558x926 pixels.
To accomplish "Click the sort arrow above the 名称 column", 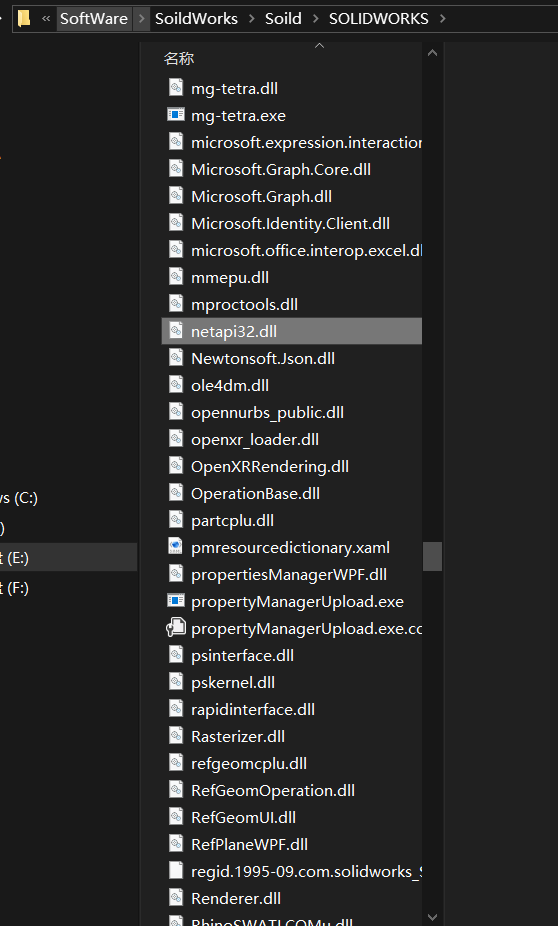I will click(319, 46).
